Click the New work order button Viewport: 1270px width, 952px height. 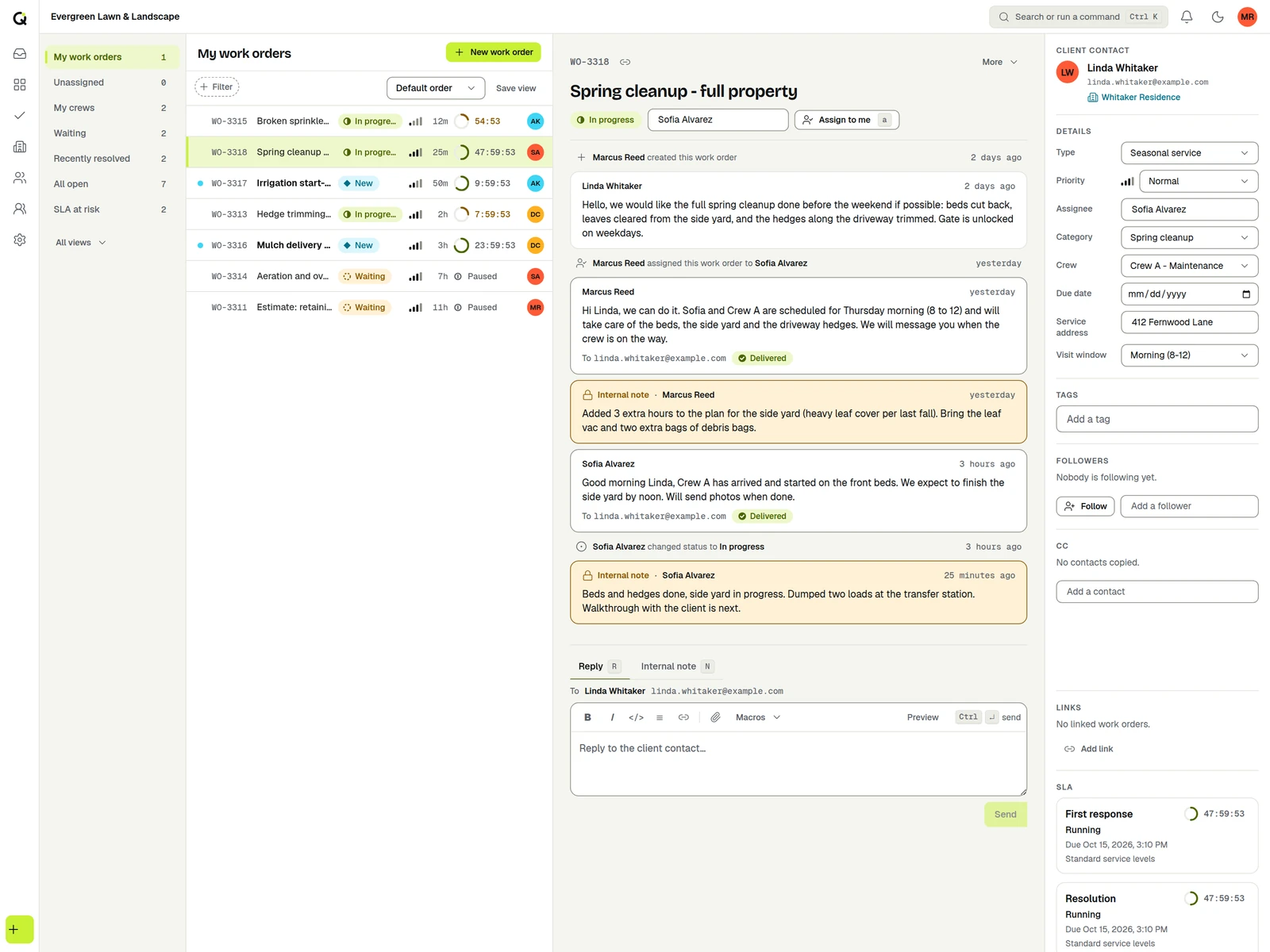493,52
